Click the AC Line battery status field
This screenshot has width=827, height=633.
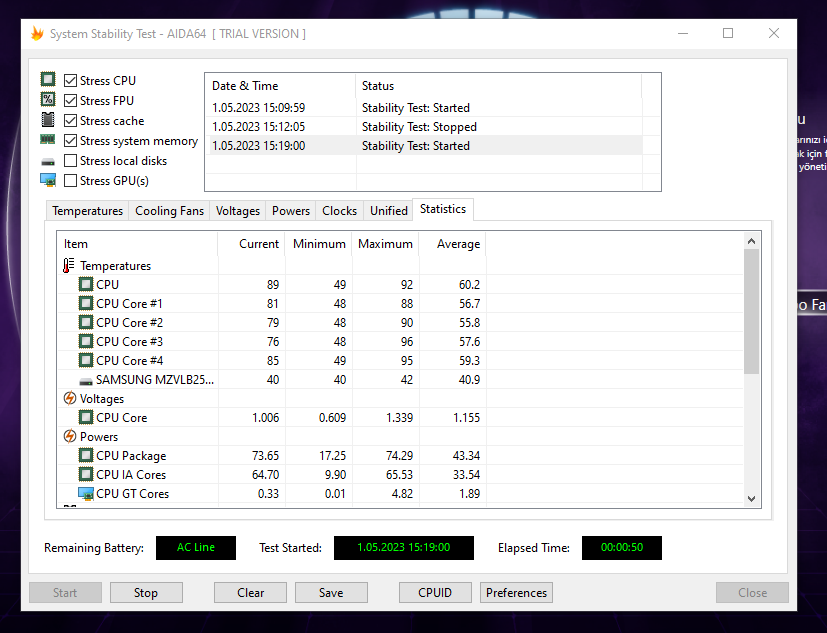point(196,548)
